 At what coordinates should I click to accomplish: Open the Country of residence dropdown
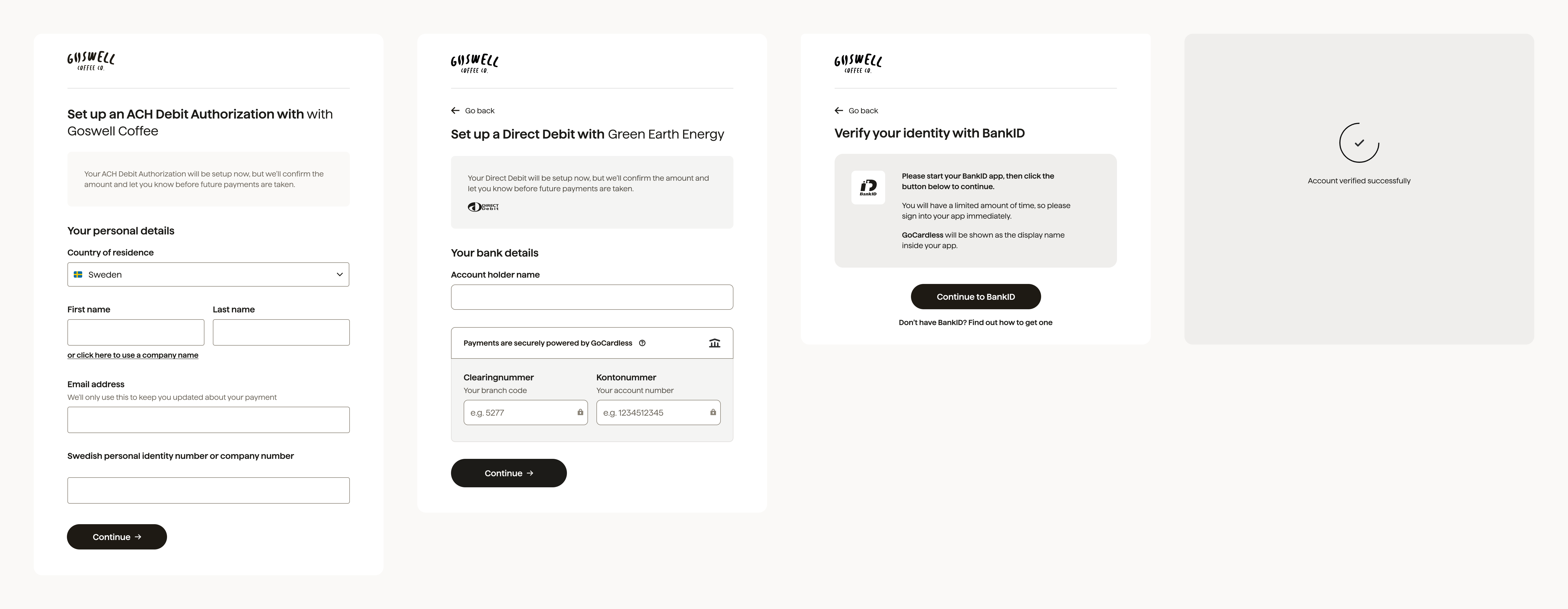click(x=208, y=275)
